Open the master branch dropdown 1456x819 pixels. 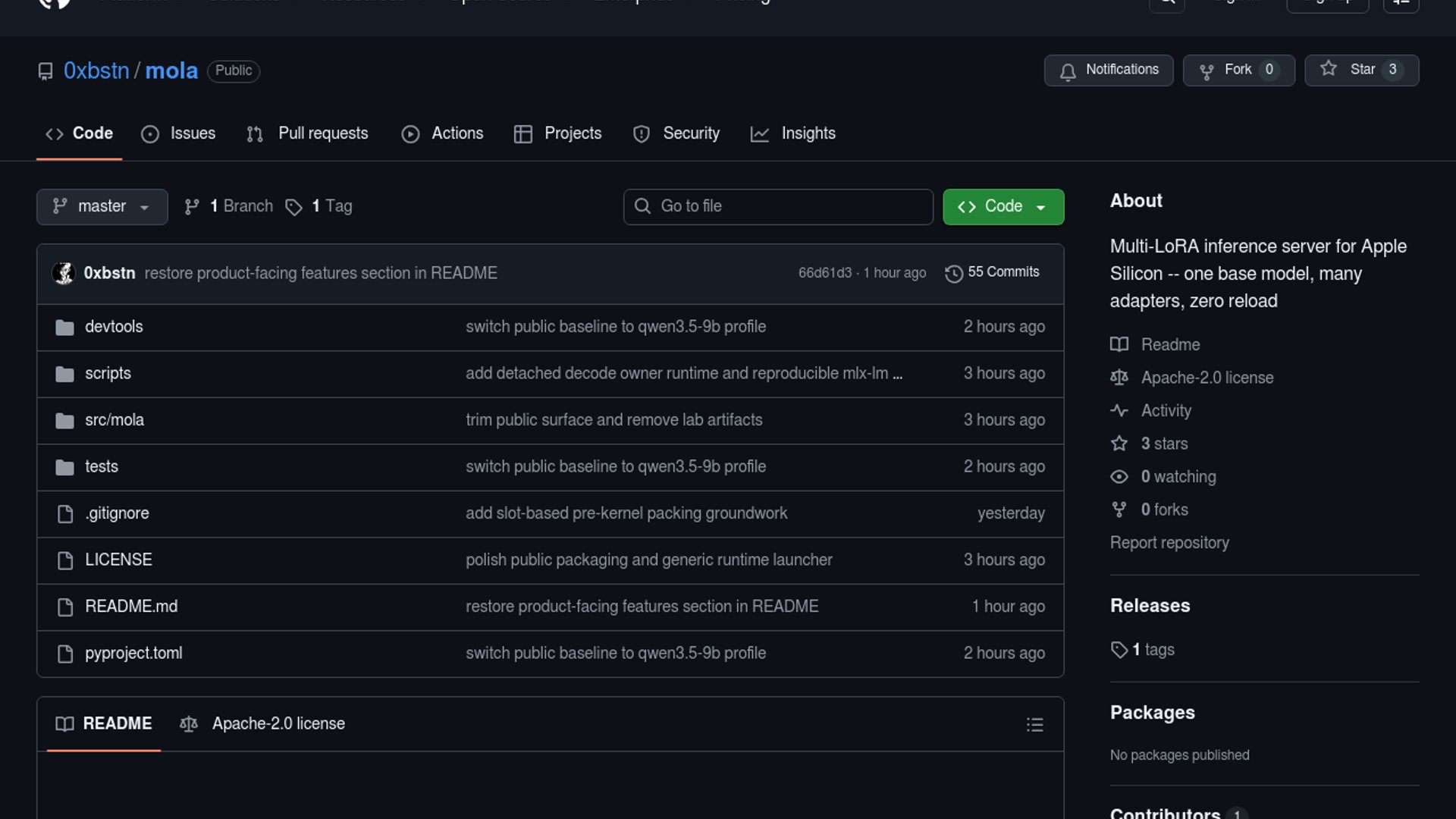click(x=102, y=206)
